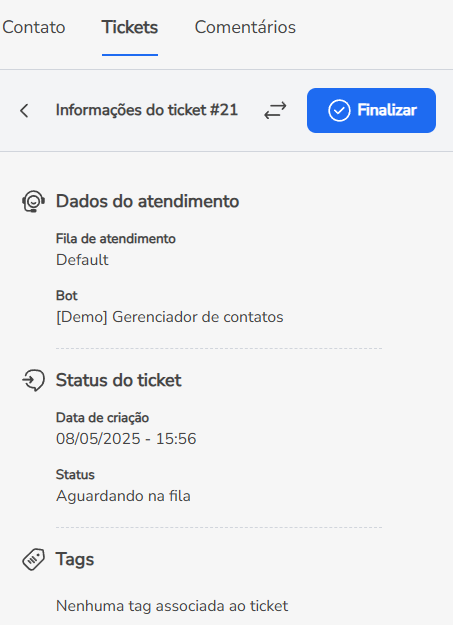The height and width of the screenshot is (625, 453).
Task: Click the checkmark circle in Finalizar
Action: (339, 110)
